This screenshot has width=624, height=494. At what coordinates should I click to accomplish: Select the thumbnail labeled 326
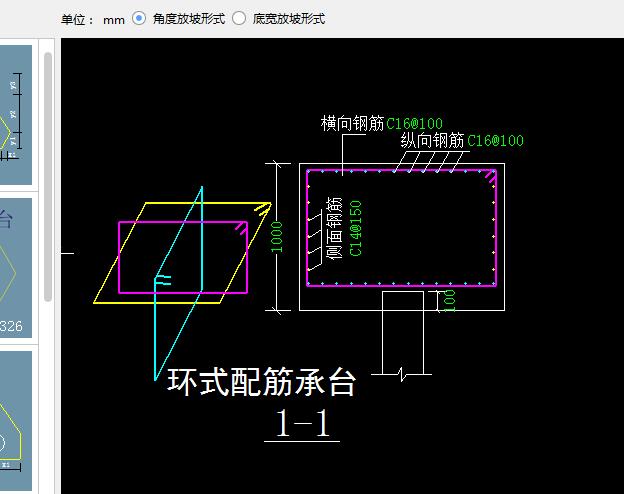tap(16, 268)
